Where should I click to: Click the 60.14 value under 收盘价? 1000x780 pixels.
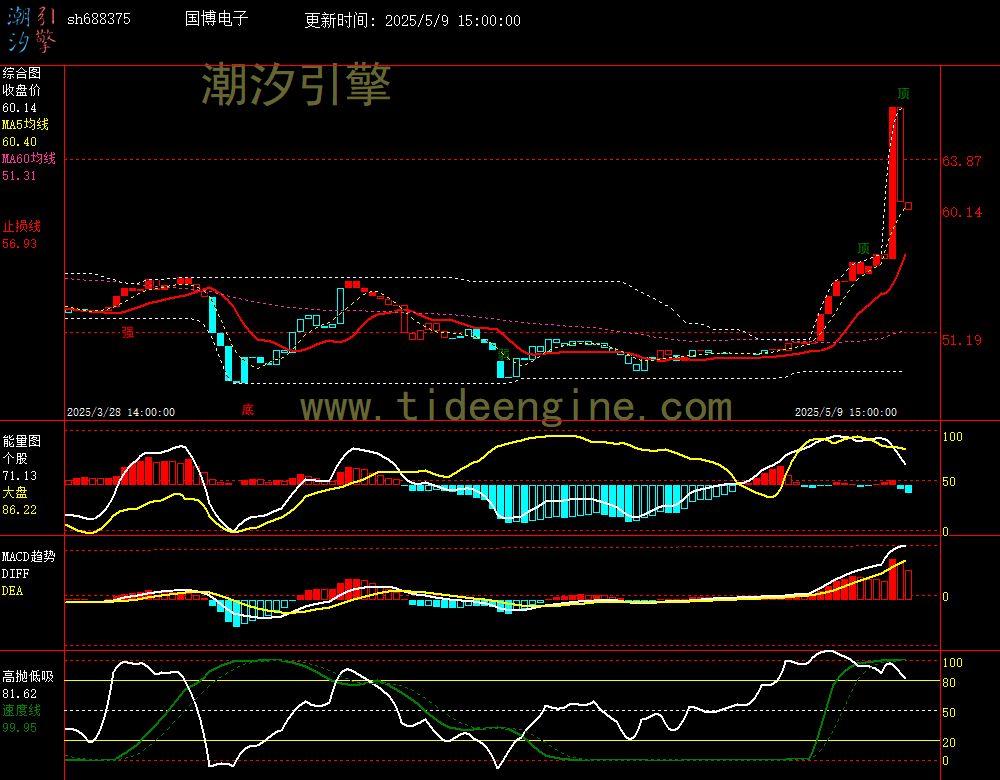[x=19, y=108]
